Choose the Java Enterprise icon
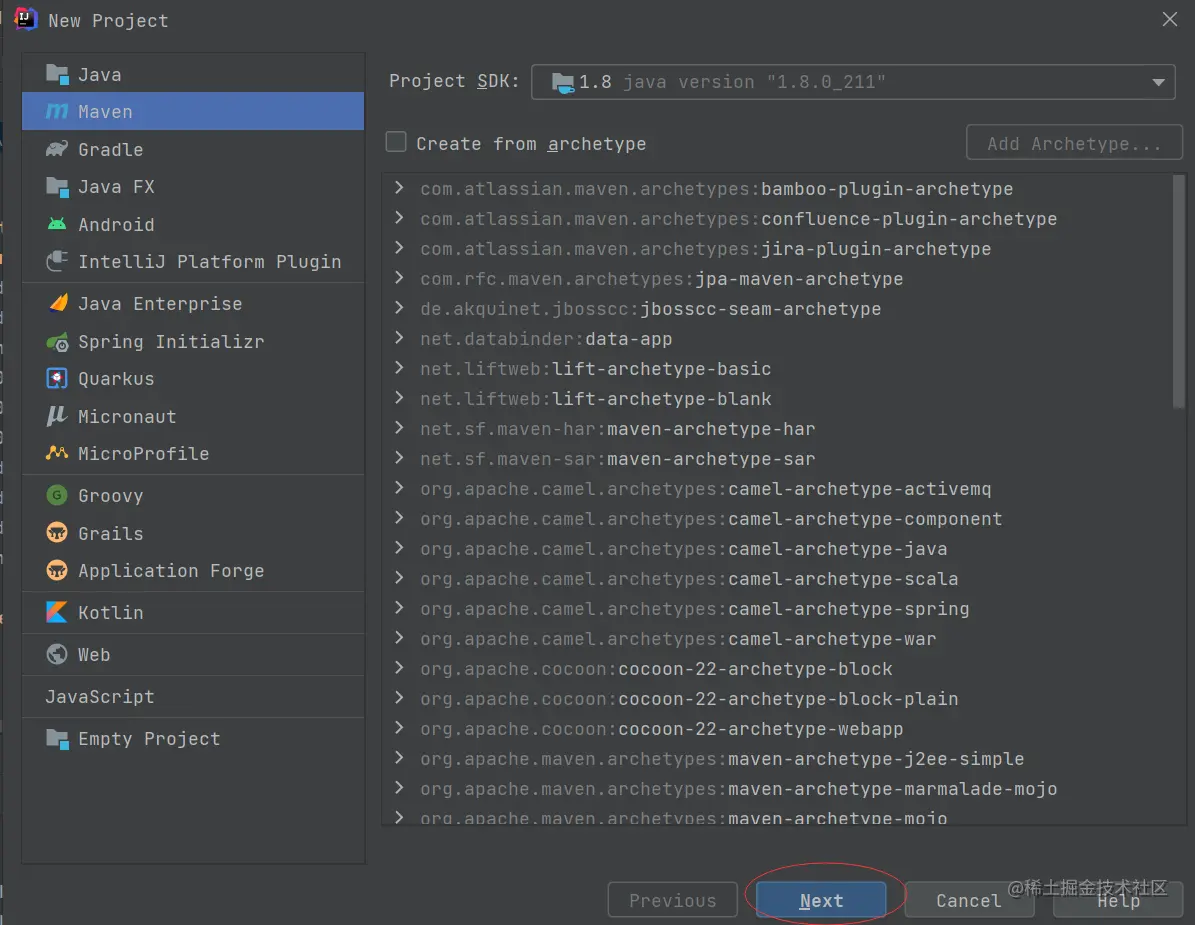 58,303
